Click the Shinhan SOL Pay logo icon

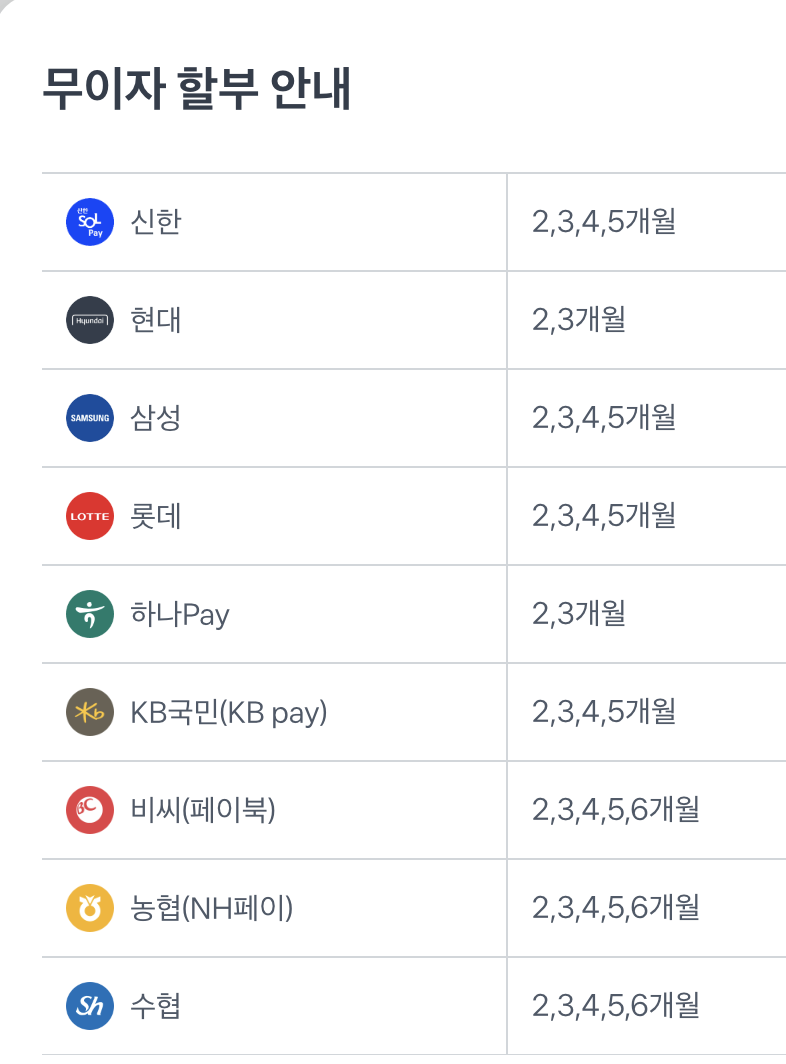click(90, 222)
